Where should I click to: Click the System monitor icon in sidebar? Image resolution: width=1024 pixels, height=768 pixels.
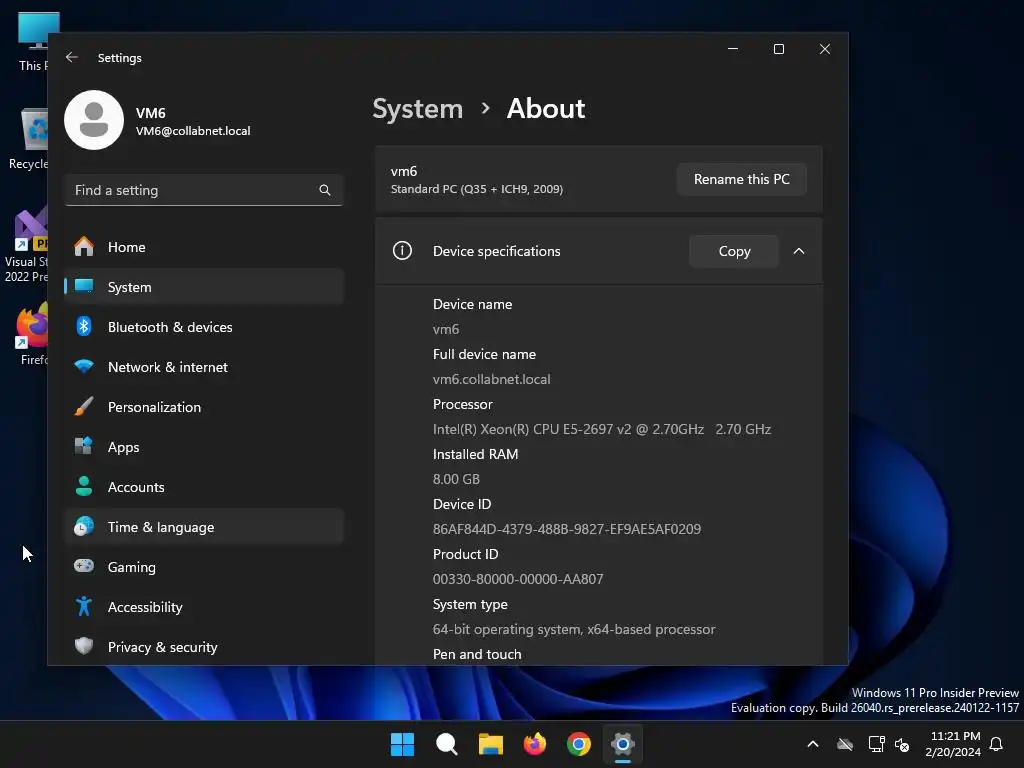click(x=84, y=287)
